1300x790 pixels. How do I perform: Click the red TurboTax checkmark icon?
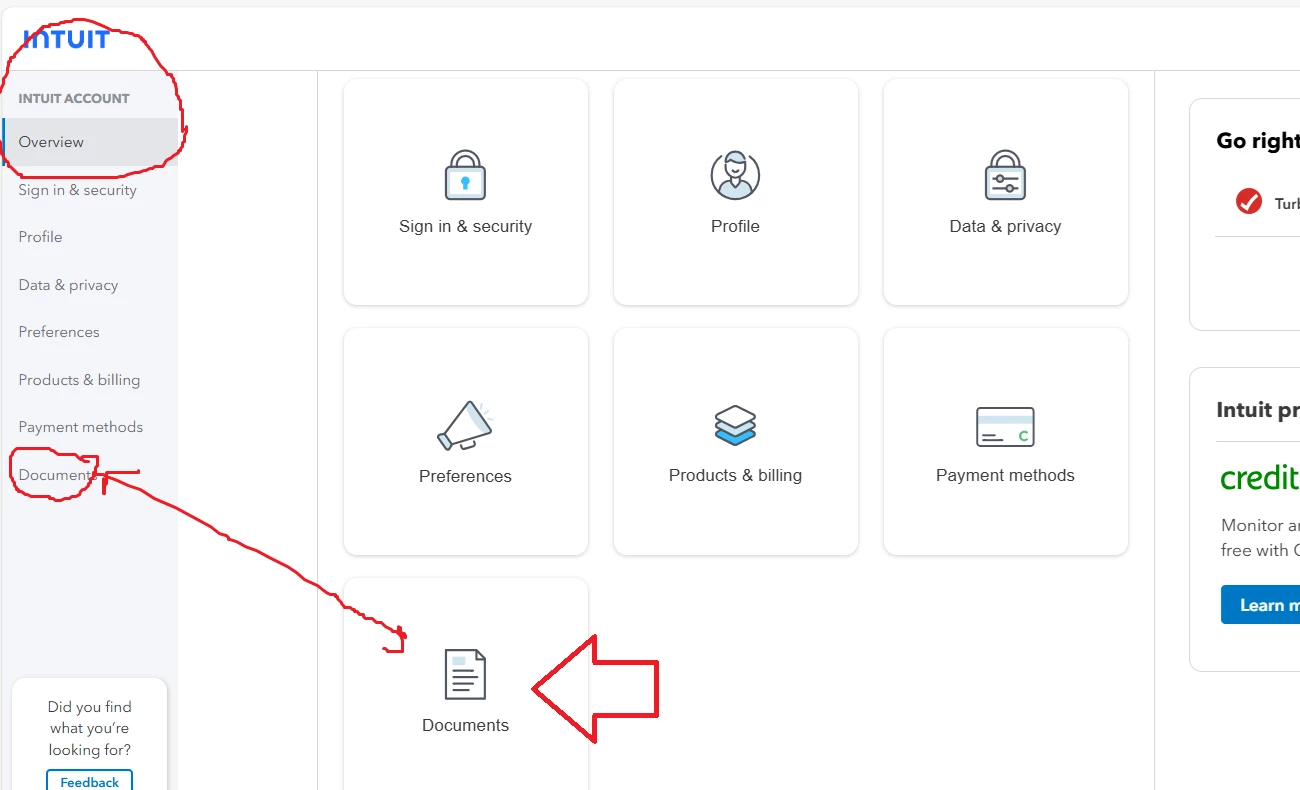1249,201
